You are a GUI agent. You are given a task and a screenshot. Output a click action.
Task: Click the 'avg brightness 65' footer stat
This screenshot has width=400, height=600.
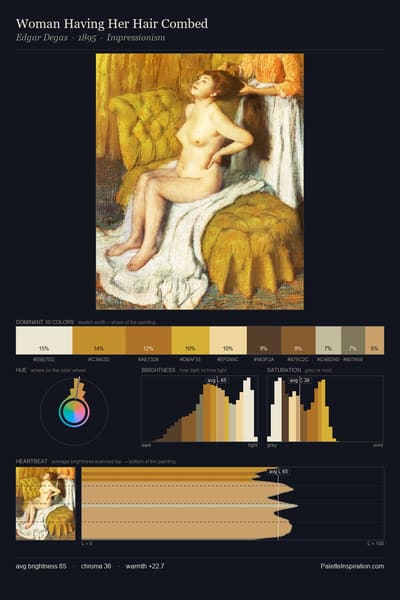coord(41,566)
